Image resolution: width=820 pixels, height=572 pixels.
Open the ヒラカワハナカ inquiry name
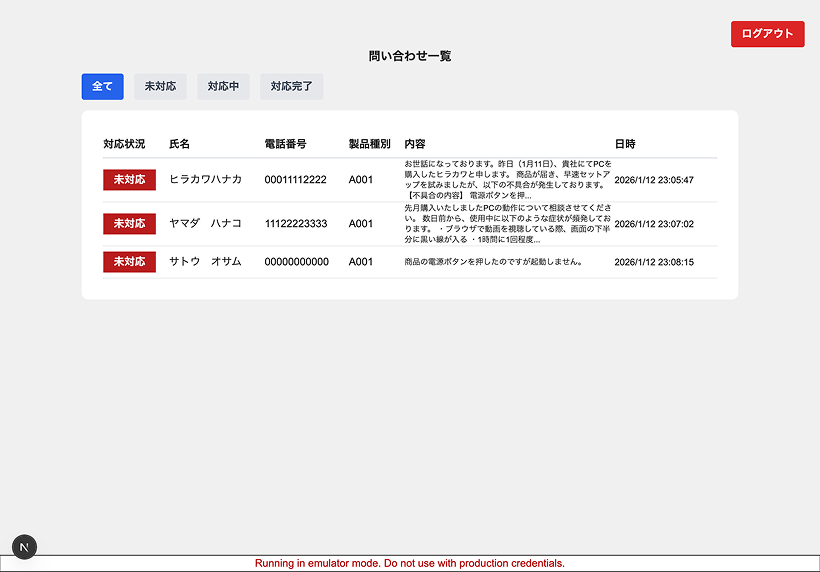(x=205, y=180)
